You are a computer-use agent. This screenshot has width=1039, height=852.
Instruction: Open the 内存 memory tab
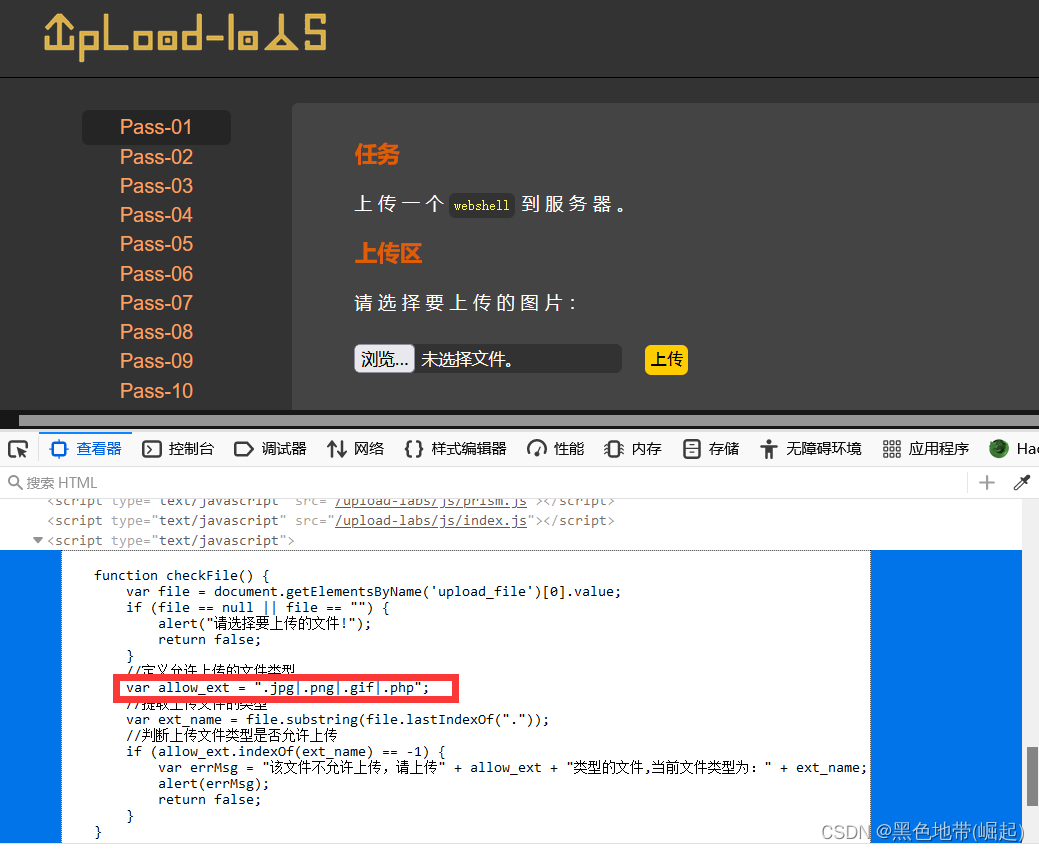[x=633, y=449]
